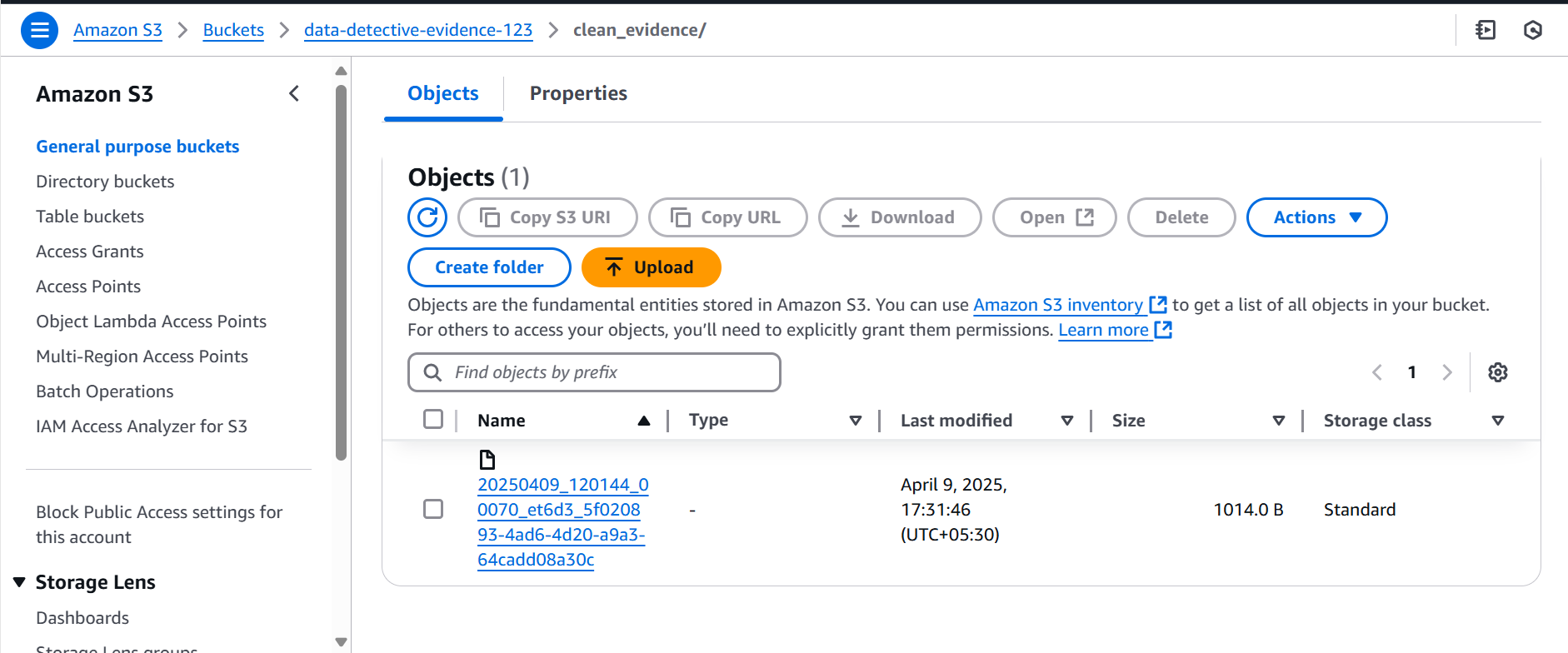Viewport: 1568px width, 653px height.
Task: Refresh the objects list
Action: pos(427,217)
